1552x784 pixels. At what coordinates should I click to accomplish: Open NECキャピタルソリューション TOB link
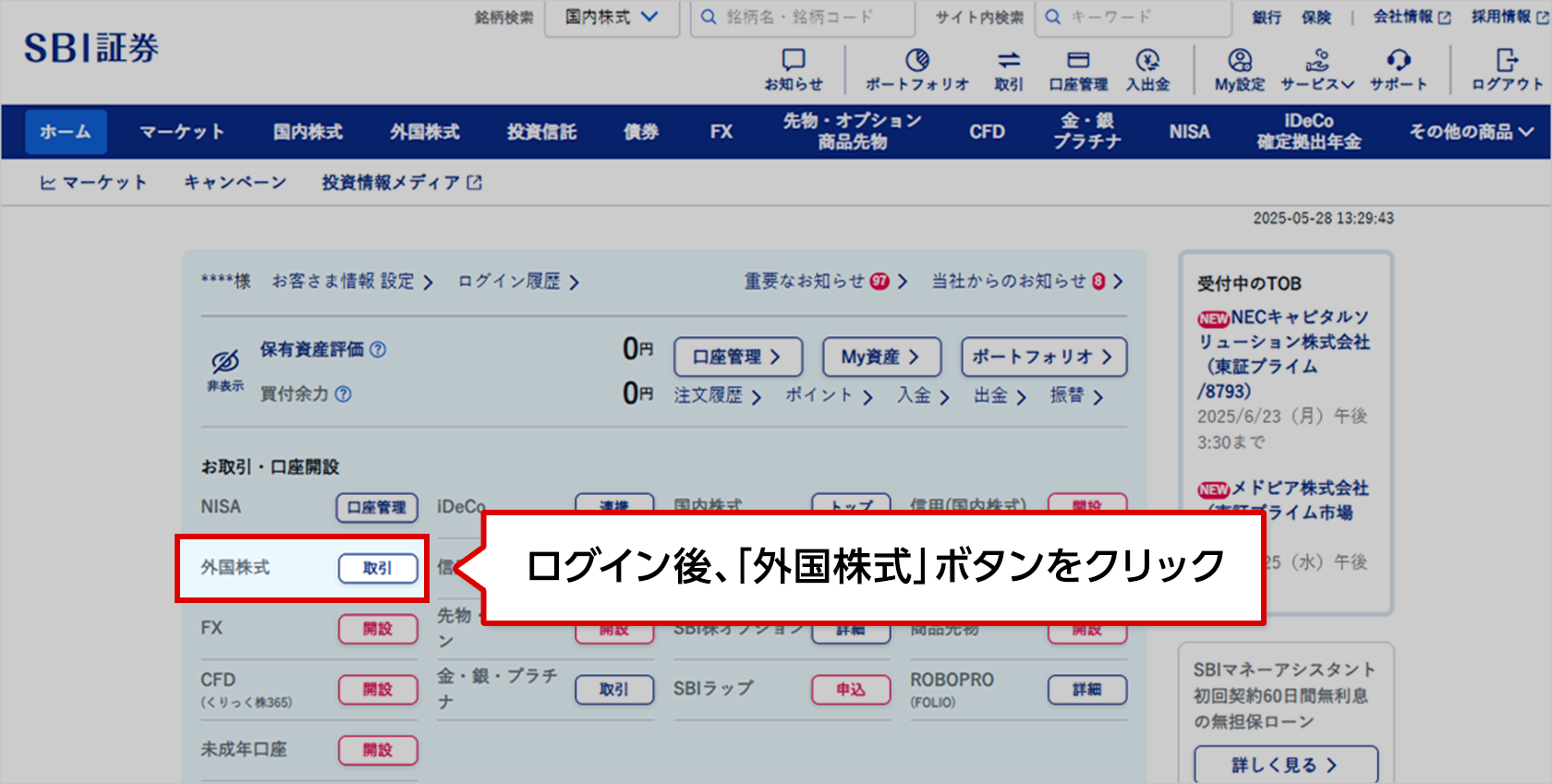coord(1283,355)
